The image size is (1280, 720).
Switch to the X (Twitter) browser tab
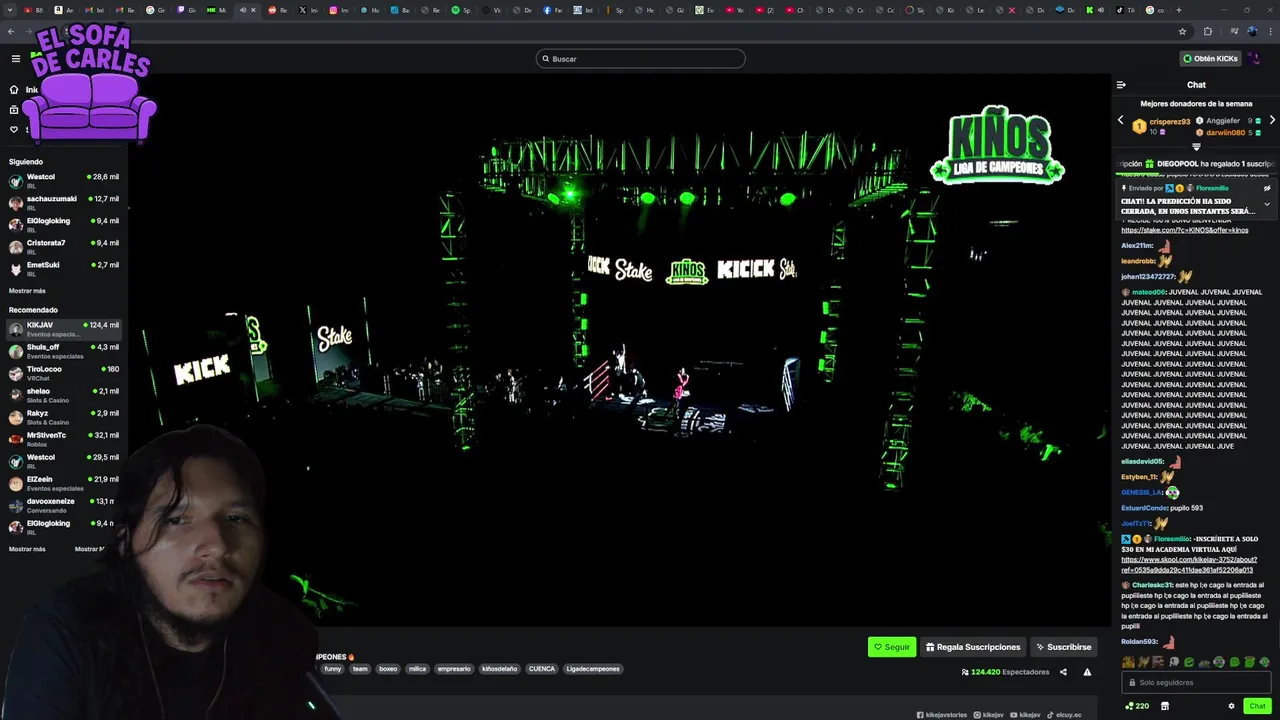(x=309, y=10)
